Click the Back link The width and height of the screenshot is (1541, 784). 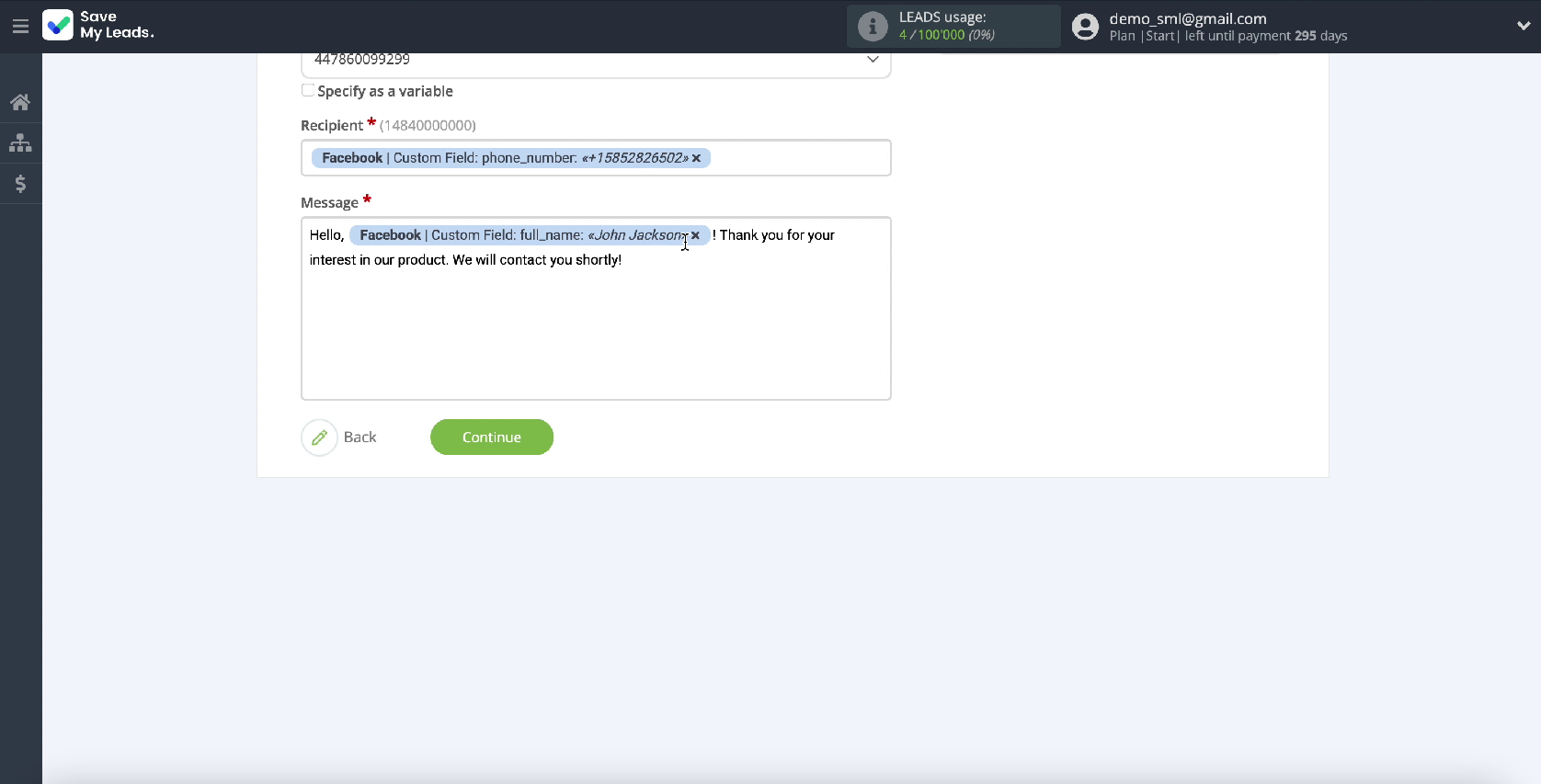click(360, 437)
